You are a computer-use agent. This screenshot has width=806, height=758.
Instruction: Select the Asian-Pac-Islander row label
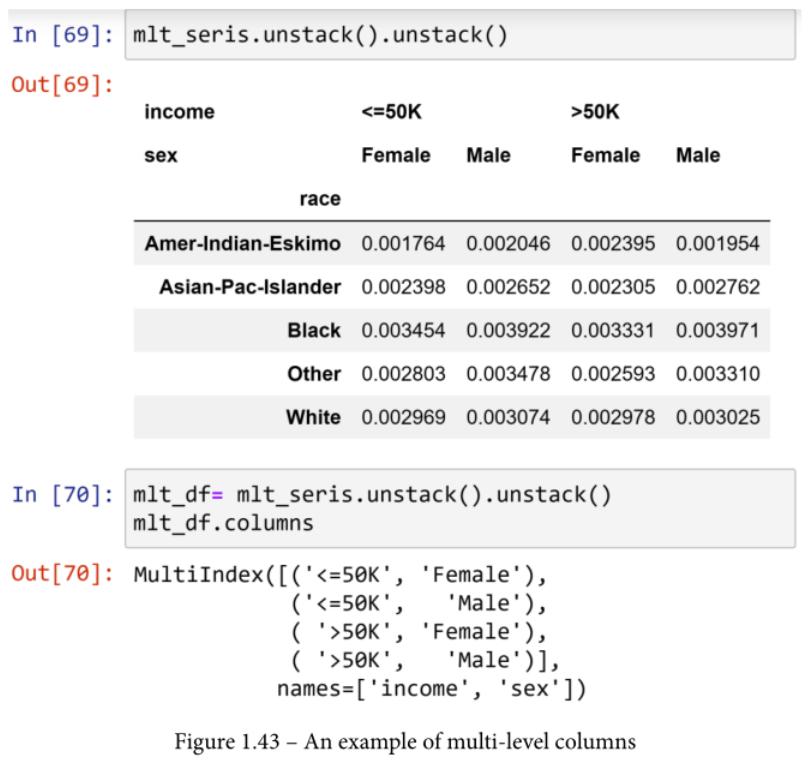coord(249,287)
